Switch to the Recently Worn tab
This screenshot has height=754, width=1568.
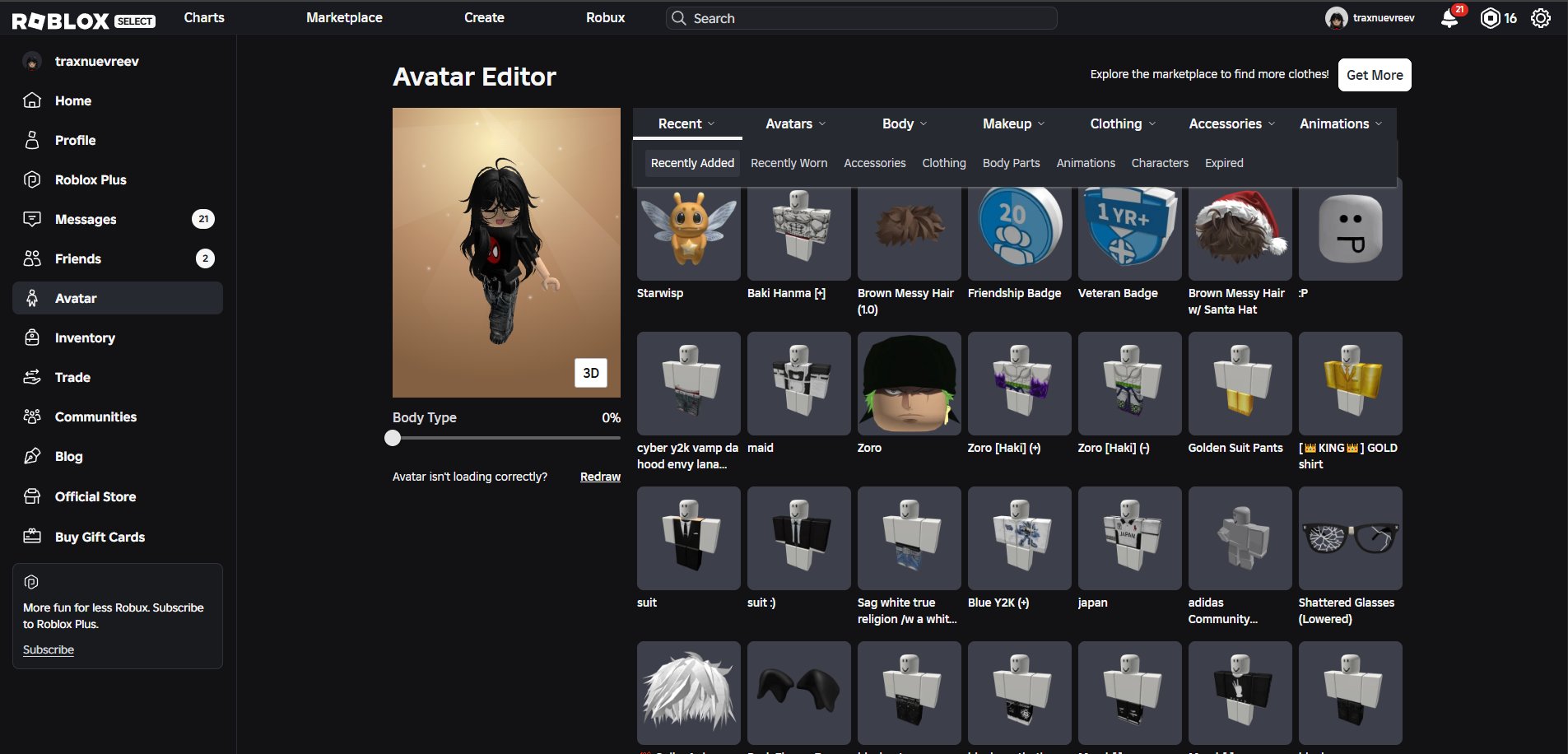pos(789,163)
